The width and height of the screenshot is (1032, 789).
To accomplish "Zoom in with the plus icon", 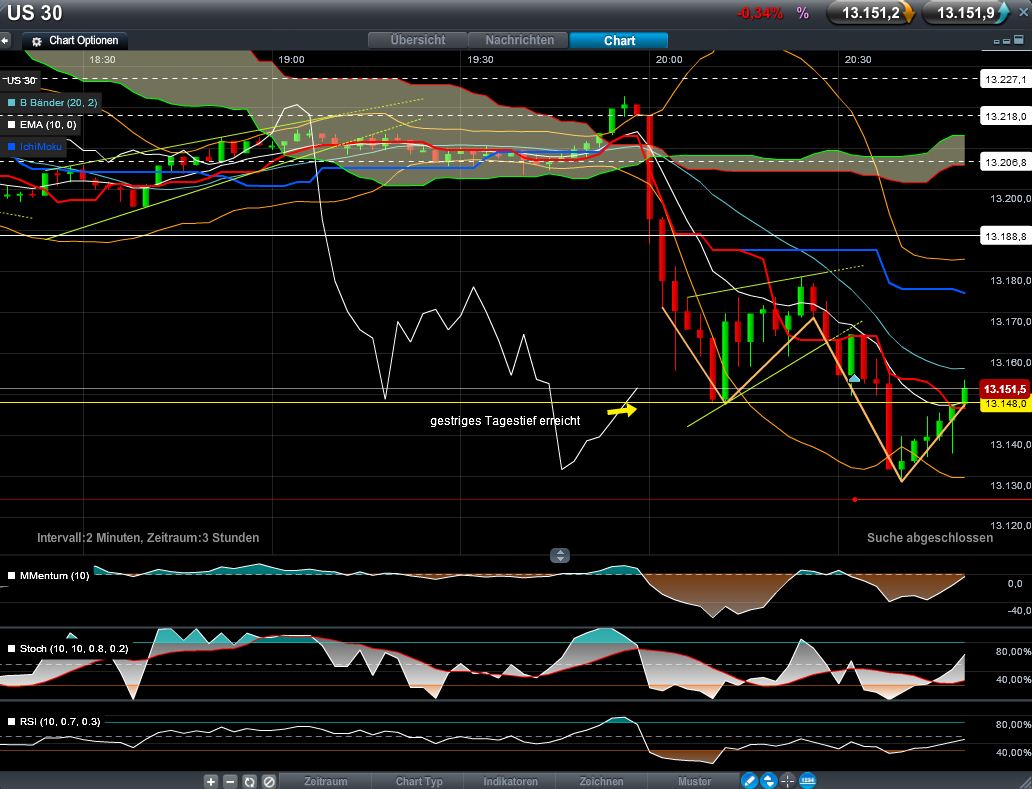I will 211,782.
